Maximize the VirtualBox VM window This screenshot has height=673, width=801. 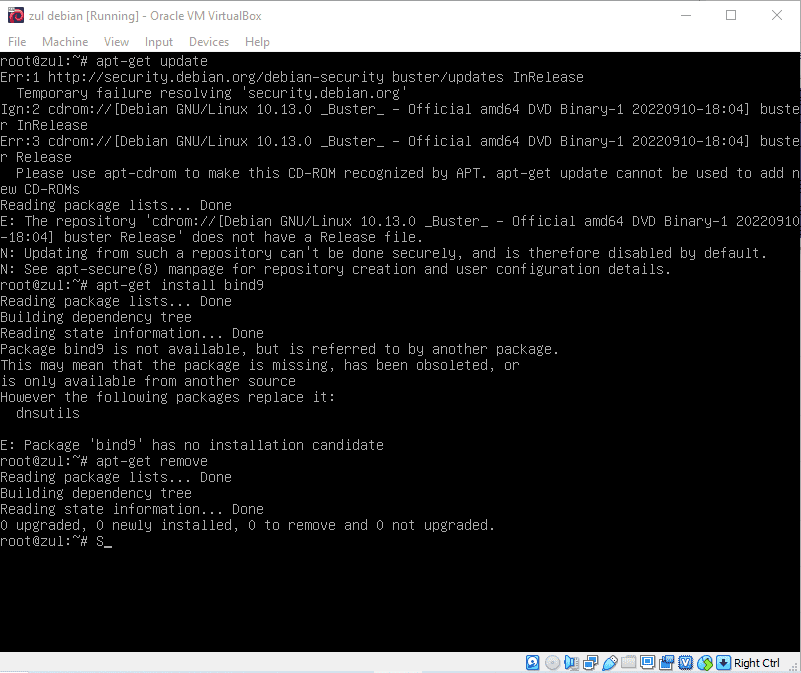point(731,15)
